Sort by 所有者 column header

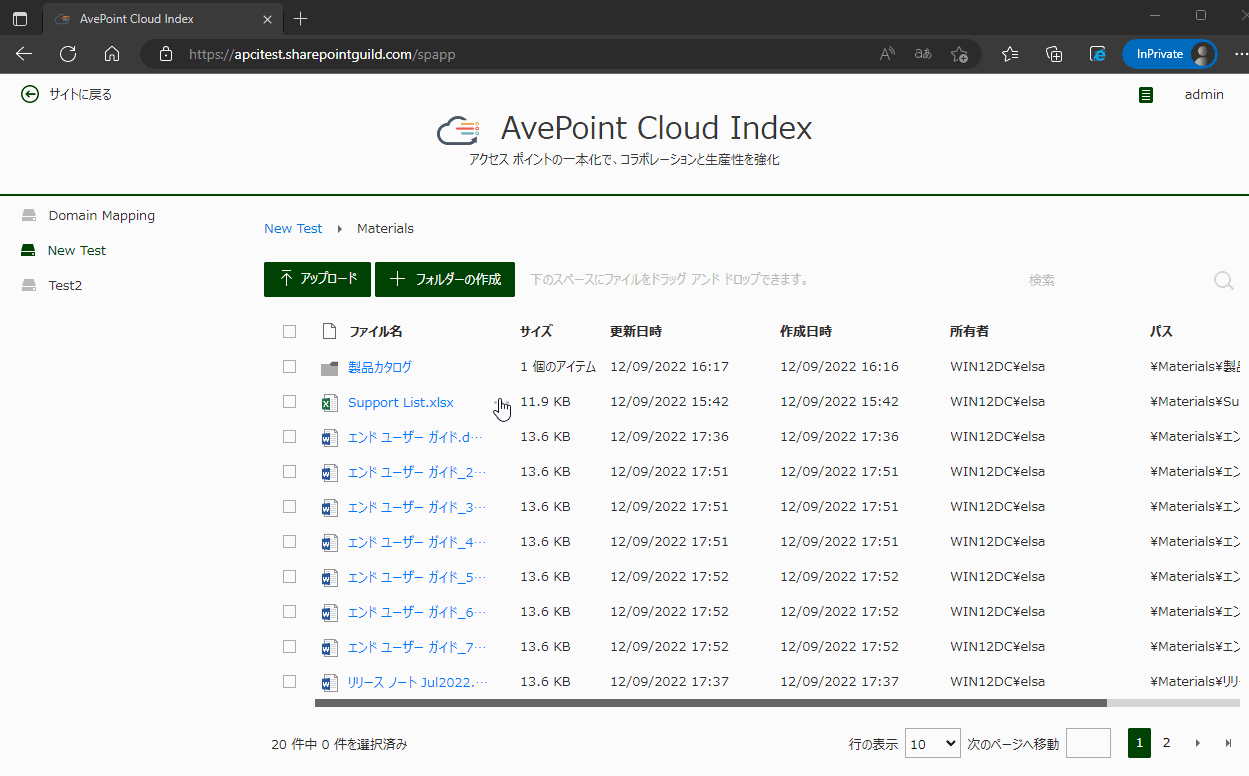pos(969,331)
